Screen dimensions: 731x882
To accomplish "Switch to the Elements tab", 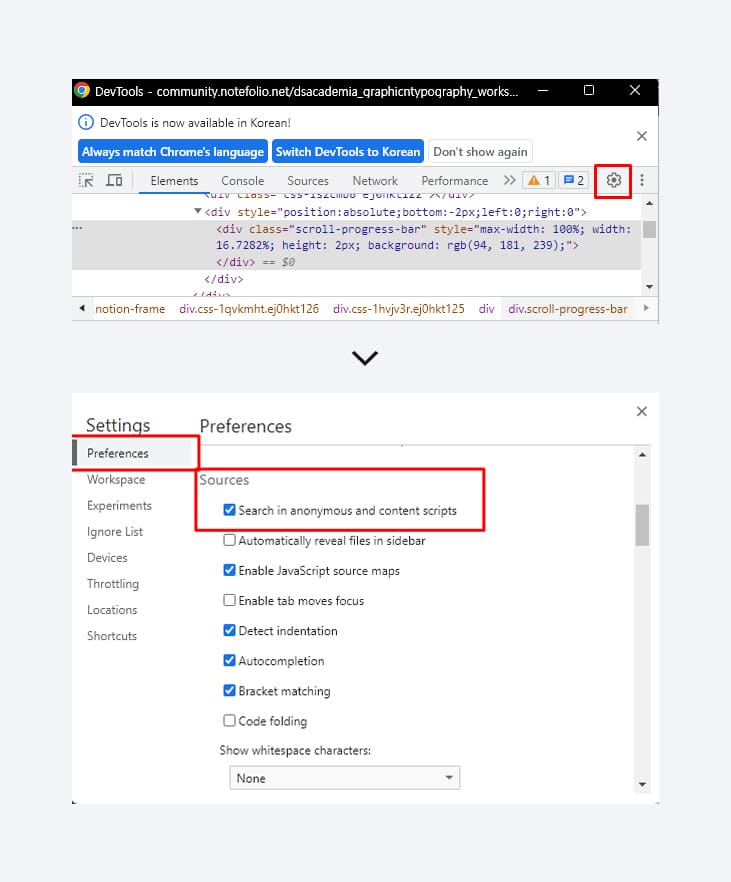I will pos(174,181).
